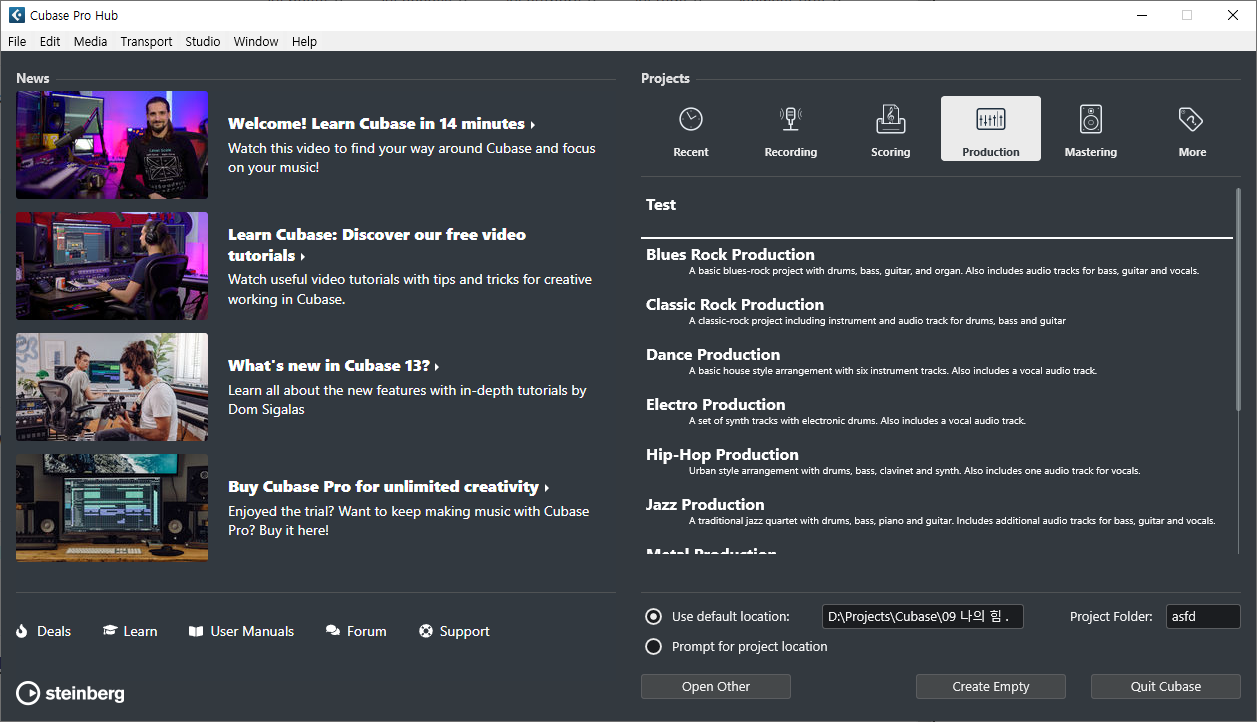Screen dimensions: 1257x722
Task: Open Welcome! Learn Cubase in 14 minutes
Action: click(381, 124)
